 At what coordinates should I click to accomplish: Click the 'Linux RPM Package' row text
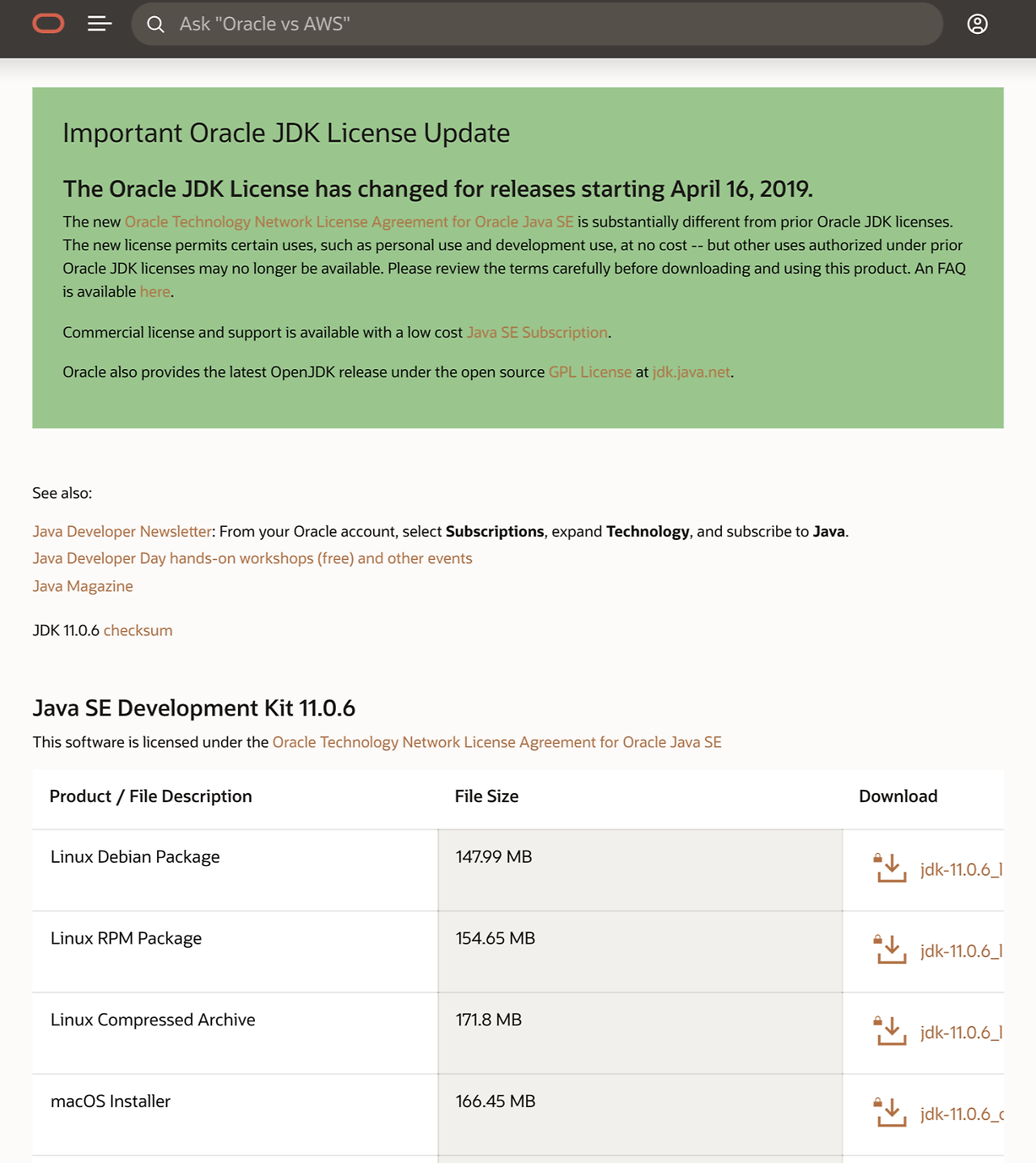tap(126, 939)
